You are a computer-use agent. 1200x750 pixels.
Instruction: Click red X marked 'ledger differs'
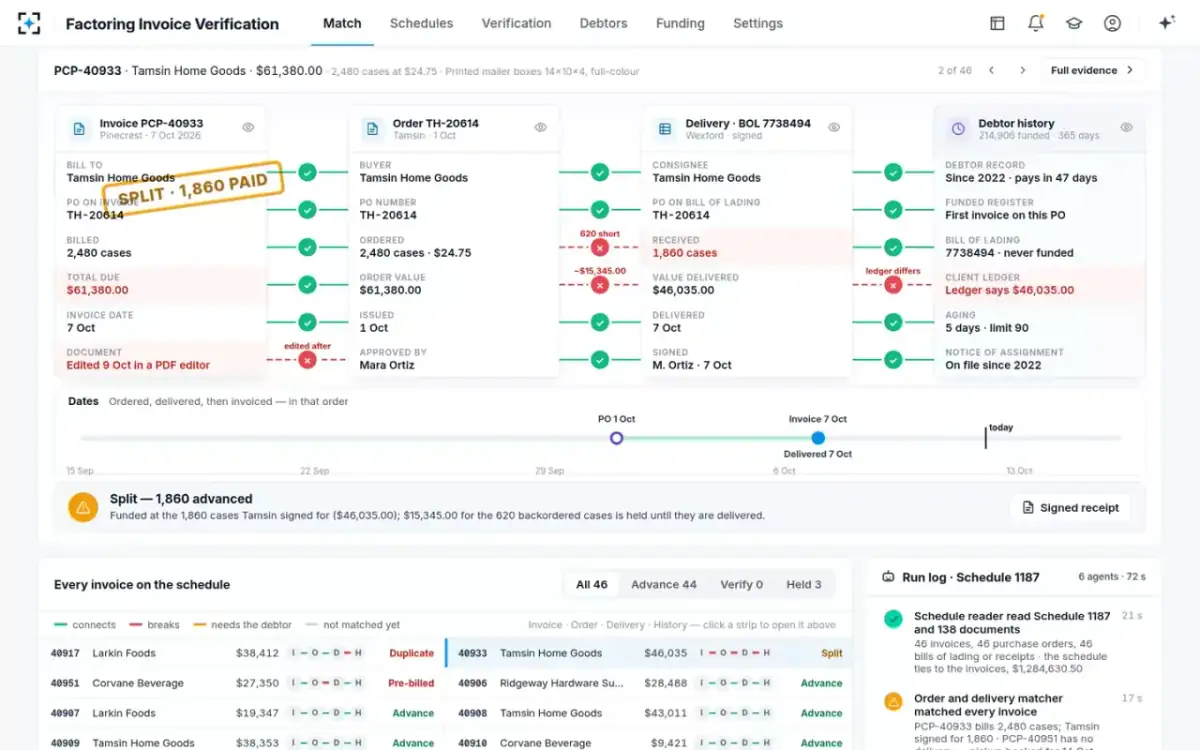(893, 285)
